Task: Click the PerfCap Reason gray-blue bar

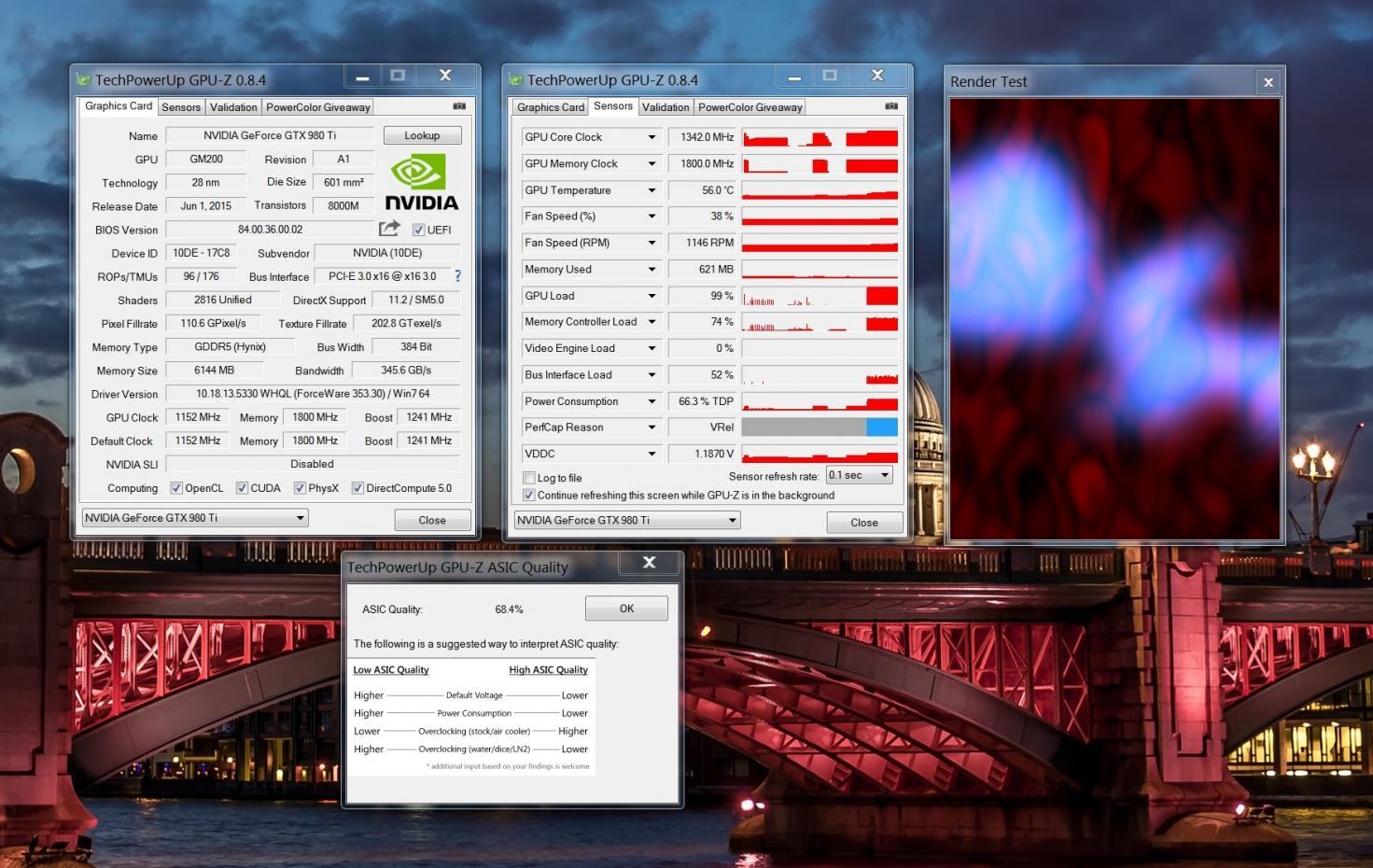Action: tap(820, 427)
